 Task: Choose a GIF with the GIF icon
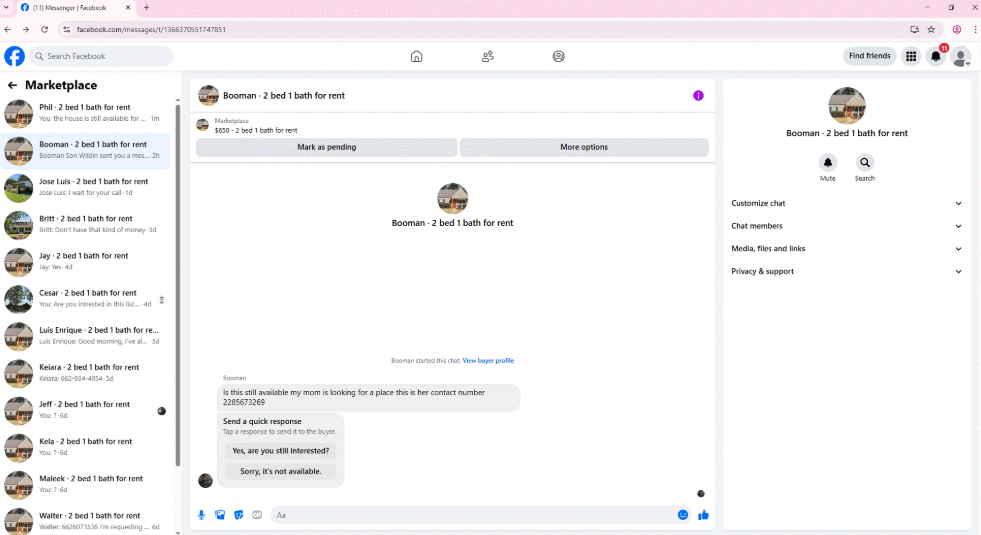[257, 515]
